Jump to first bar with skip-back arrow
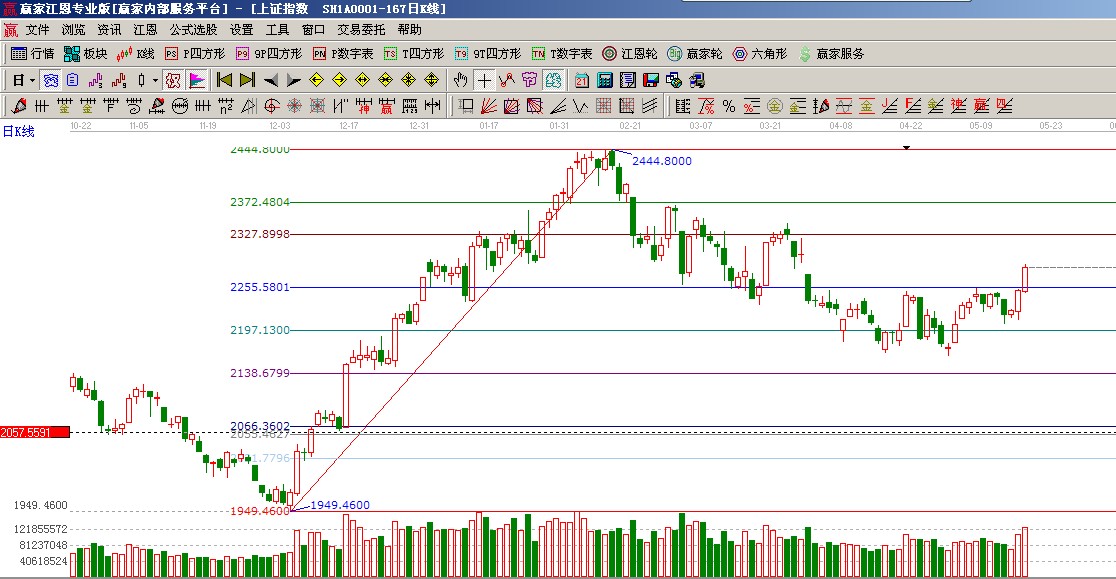Viewport: 1116px width, 579px height. point(224,80)
